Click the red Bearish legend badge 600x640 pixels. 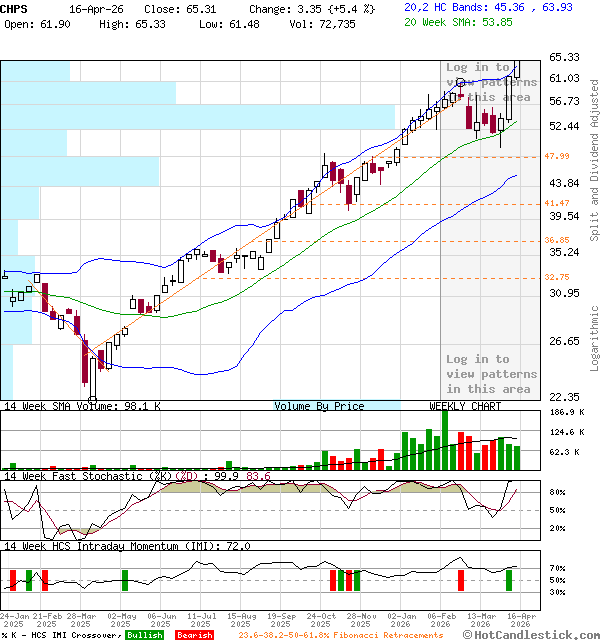tap(193, 634)
